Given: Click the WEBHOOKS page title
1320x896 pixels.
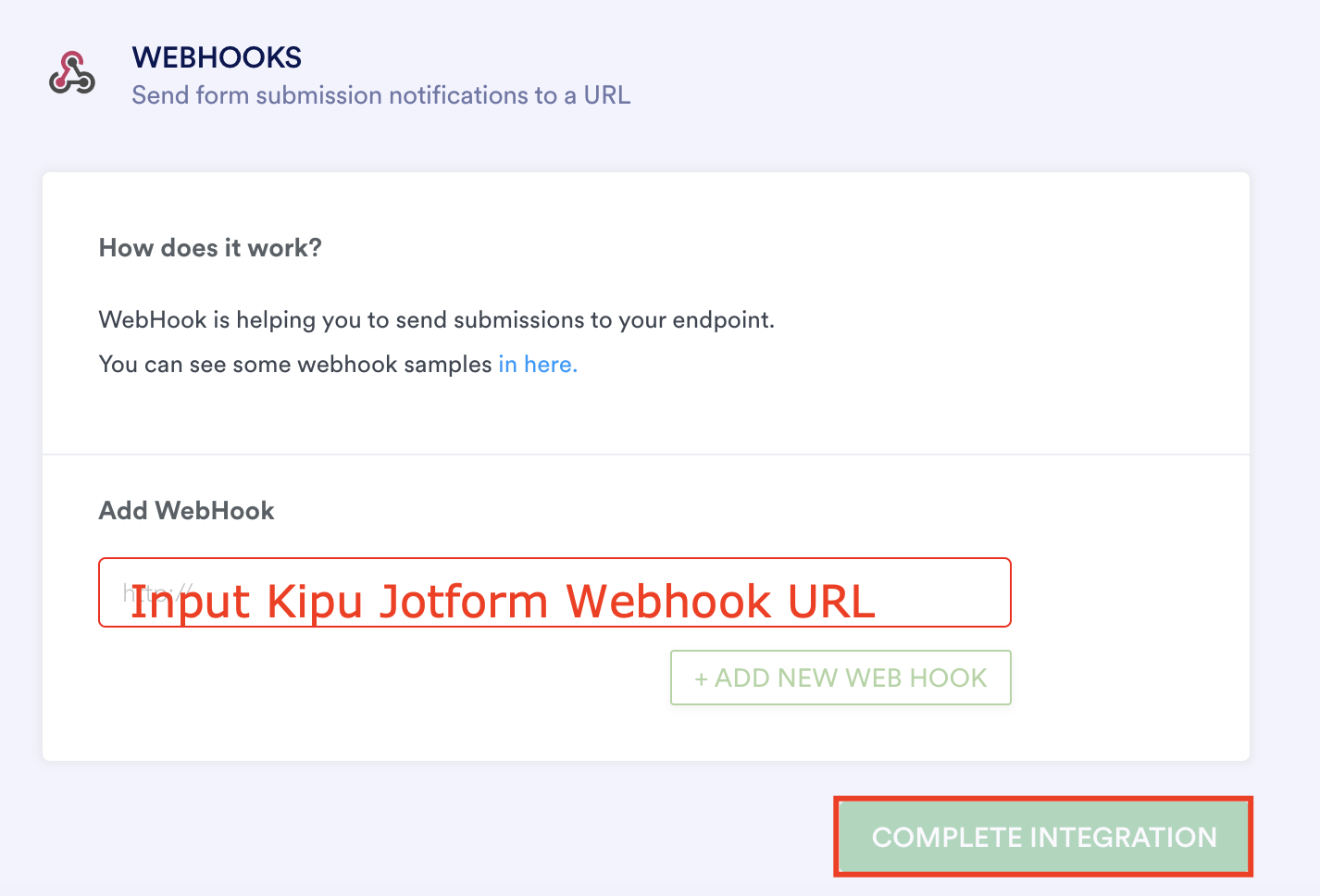Looking at the screenshot, I should (217, 56).
